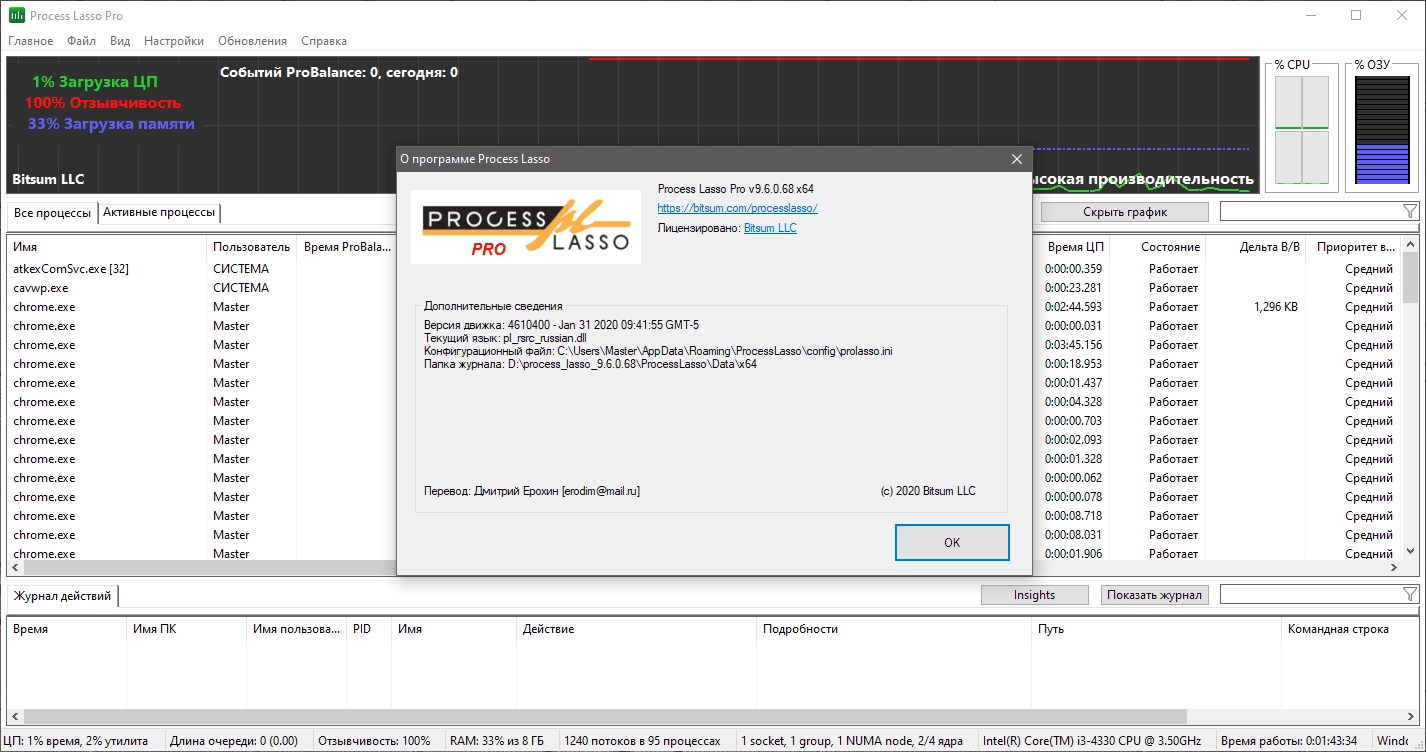Click the RAM: 33% из 8 ГБ status entry
The width and height of the screenshot is (1426, 752).
coord(497,741)
